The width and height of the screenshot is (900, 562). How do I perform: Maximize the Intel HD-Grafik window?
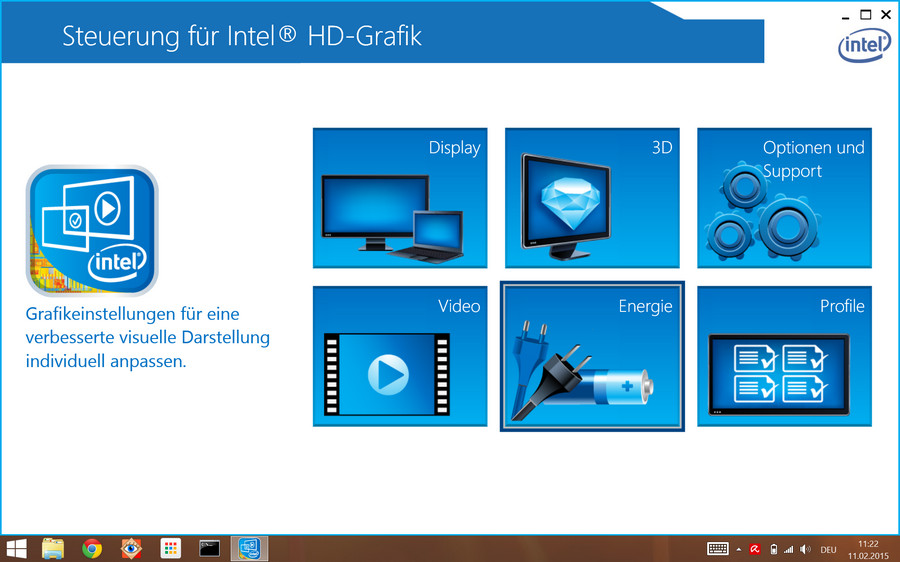point(866,15)
